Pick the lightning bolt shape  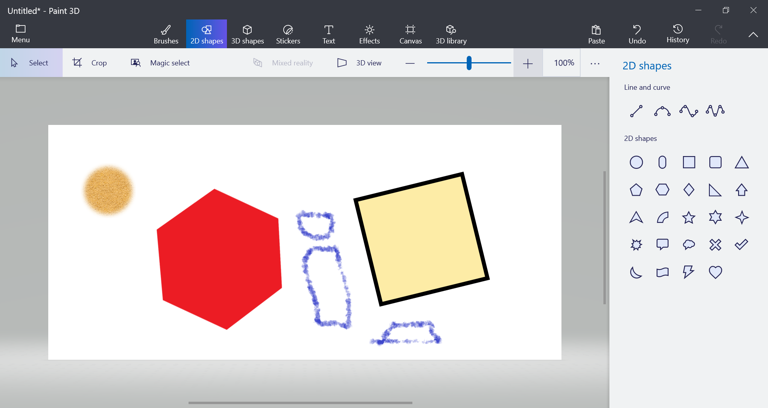click(x=689, y=272)
